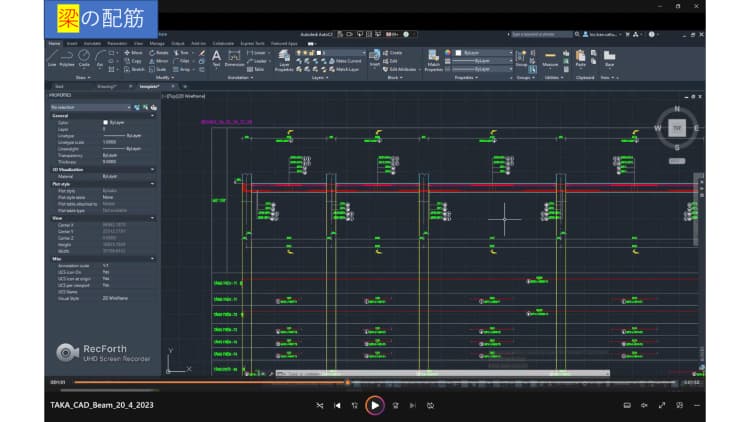The height and width of the screenshot is (422, 750).
Task: Click the Trim tool
Action: [x=181, y=53]
